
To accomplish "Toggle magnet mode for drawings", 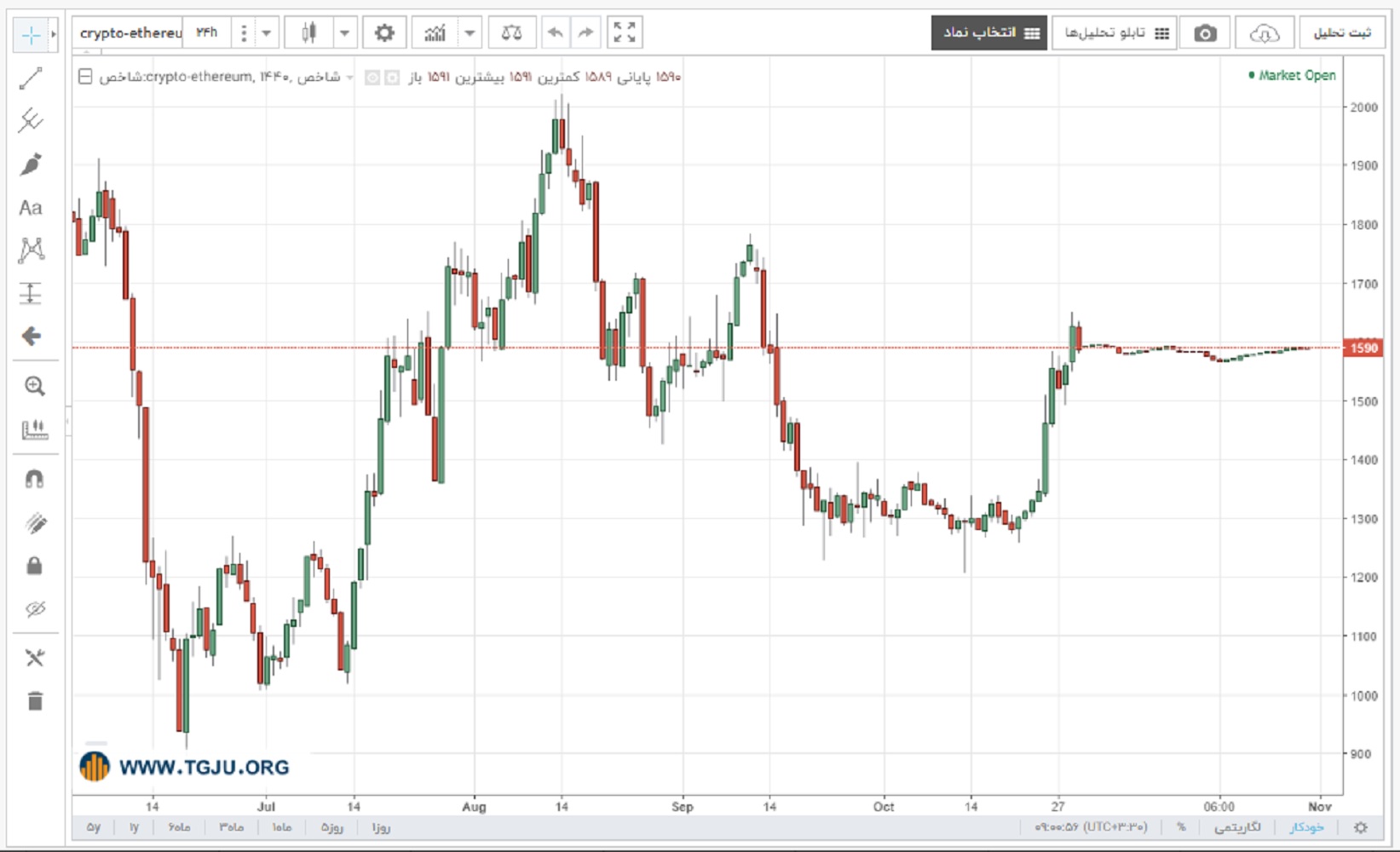I will (x=34, y=479).
